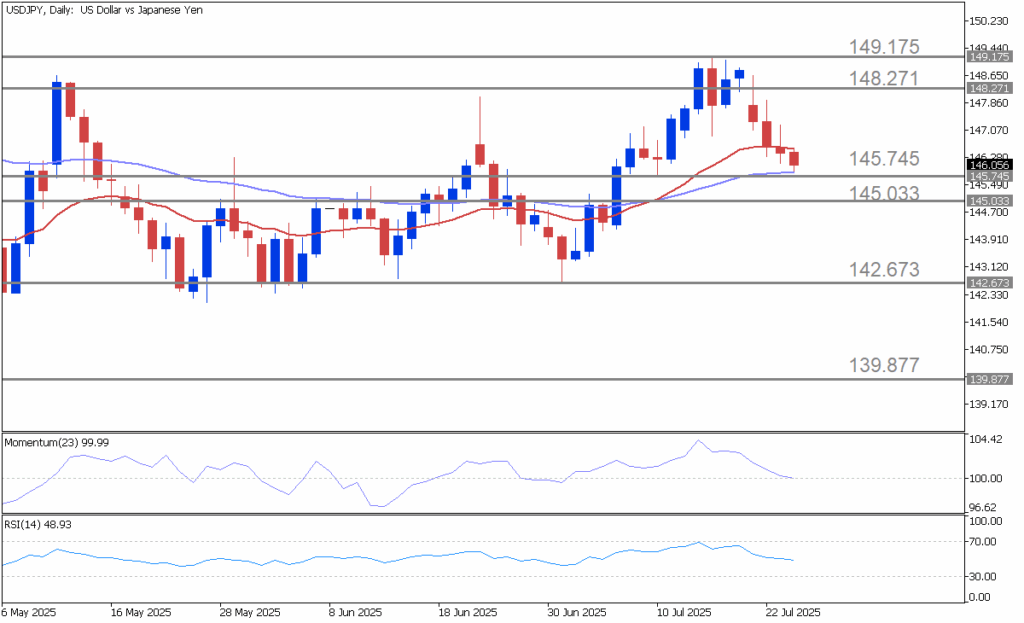This screenshot has width=1024, height=623.
Task: Select the large gray 139.877 level label
Action: tap(884, 365)
